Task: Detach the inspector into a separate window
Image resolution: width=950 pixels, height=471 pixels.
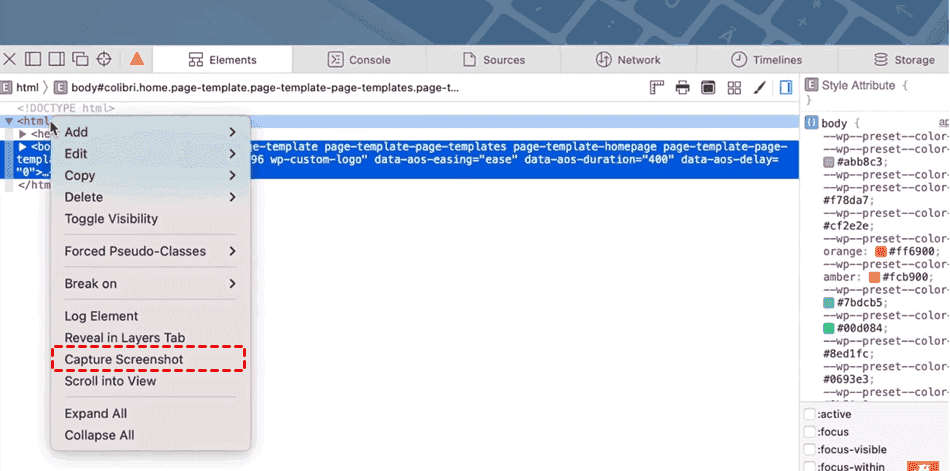Action: (80, 59)
